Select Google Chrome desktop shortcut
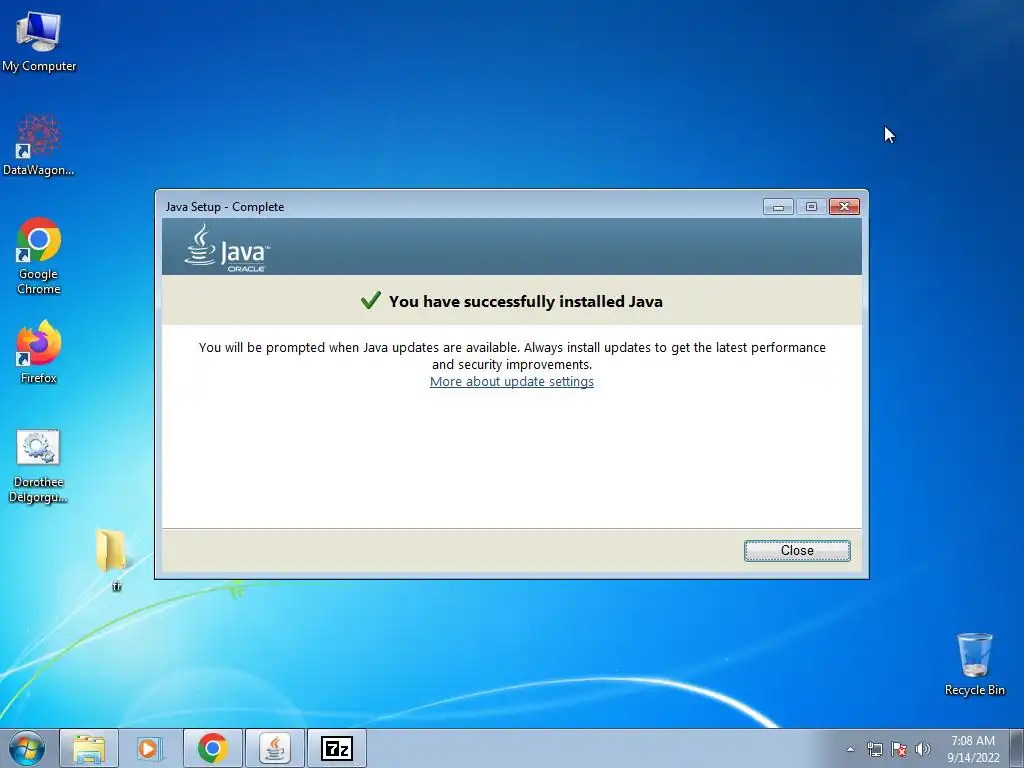 click(x=39, y=256)
